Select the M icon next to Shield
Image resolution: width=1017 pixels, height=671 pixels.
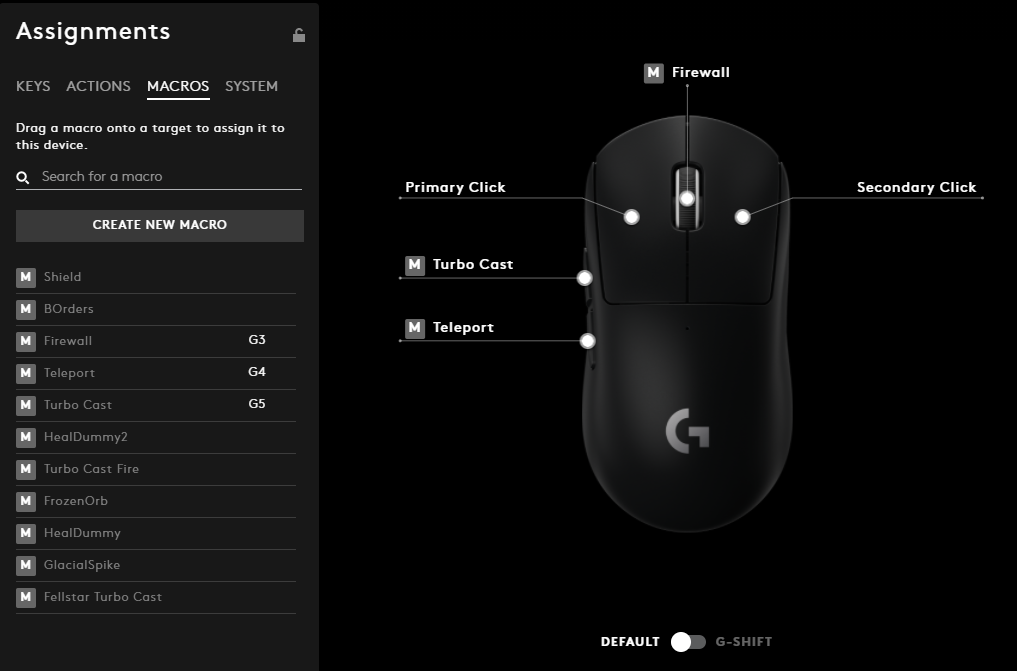coord(26,277)
